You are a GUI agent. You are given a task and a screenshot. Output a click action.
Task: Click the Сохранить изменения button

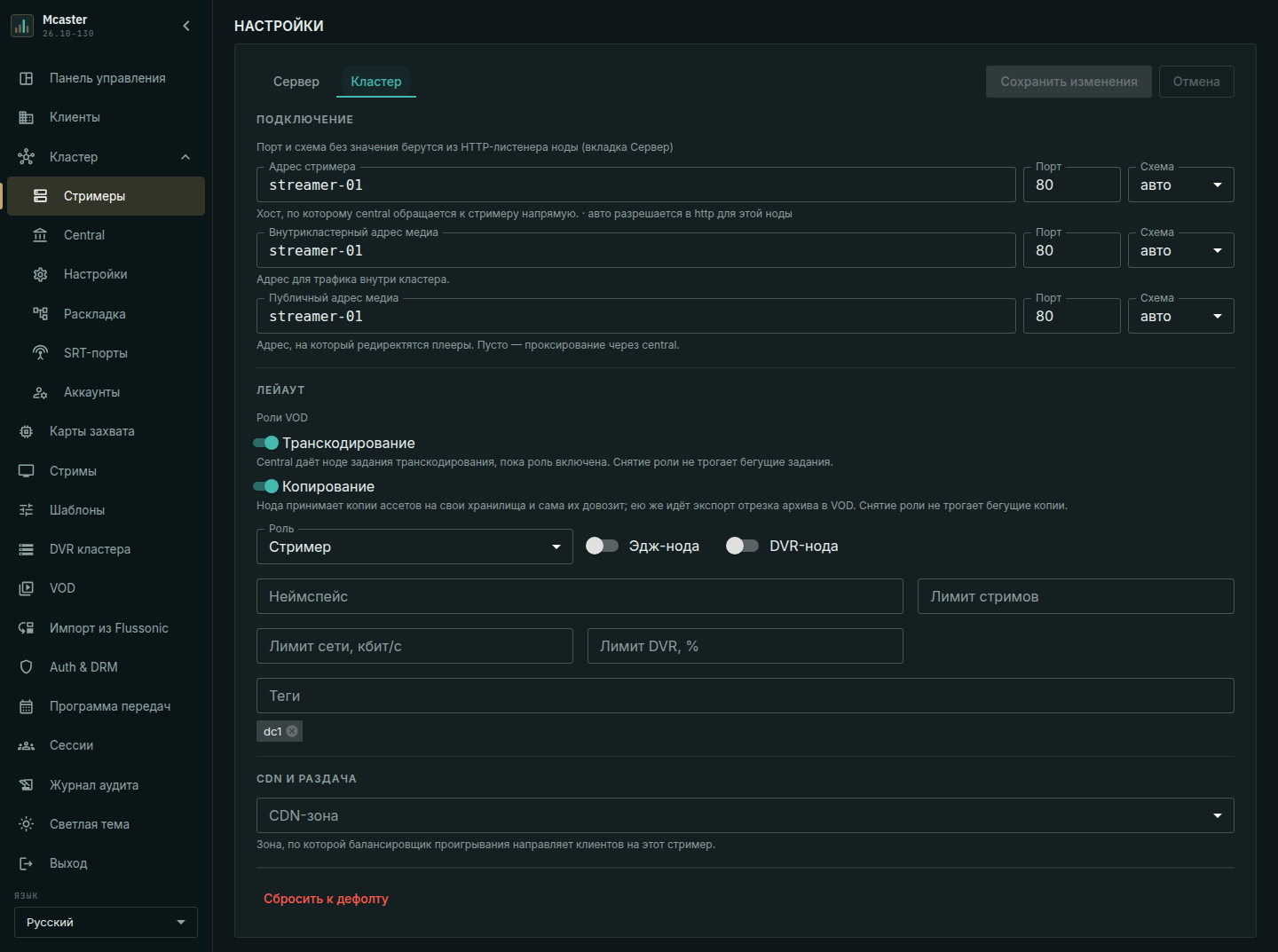point(1069,82)
